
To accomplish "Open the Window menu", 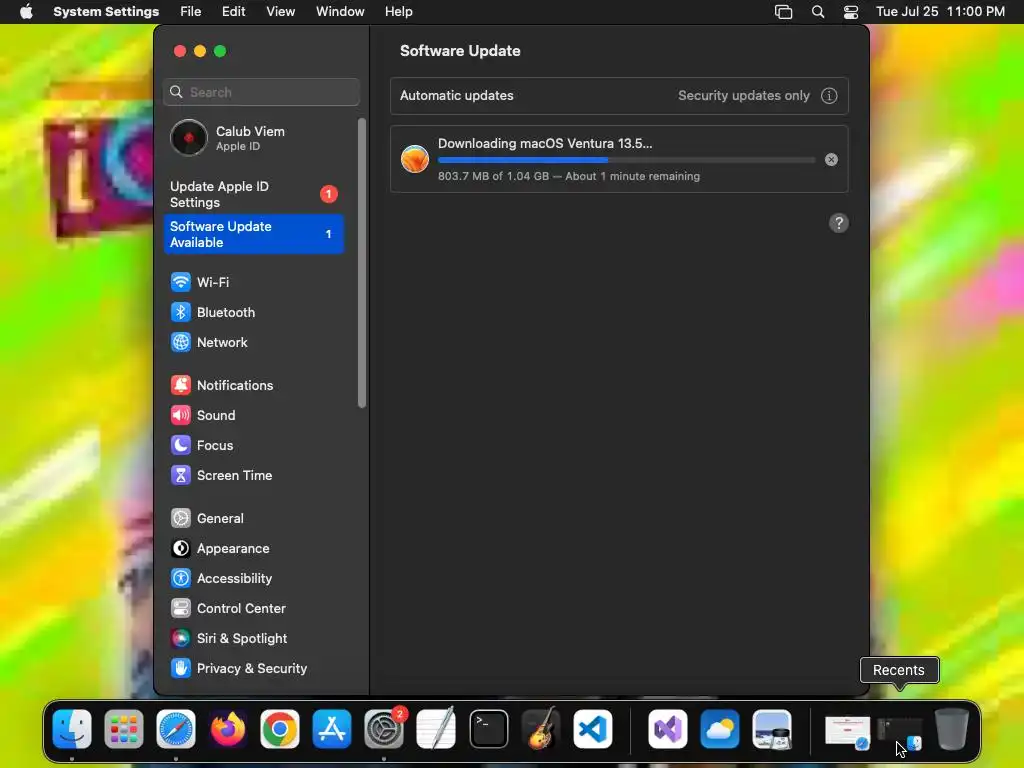I will (340, 12).
